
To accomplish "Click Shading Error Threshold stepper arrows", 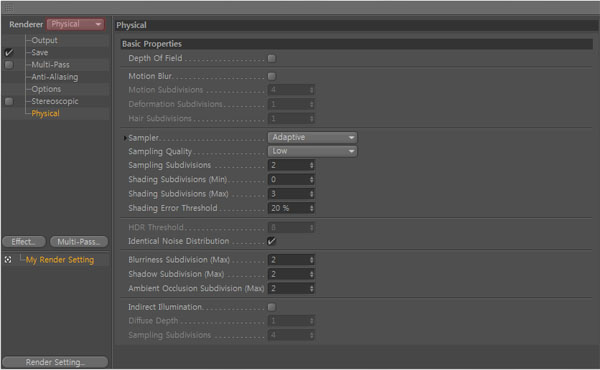I will click(311, 208).
